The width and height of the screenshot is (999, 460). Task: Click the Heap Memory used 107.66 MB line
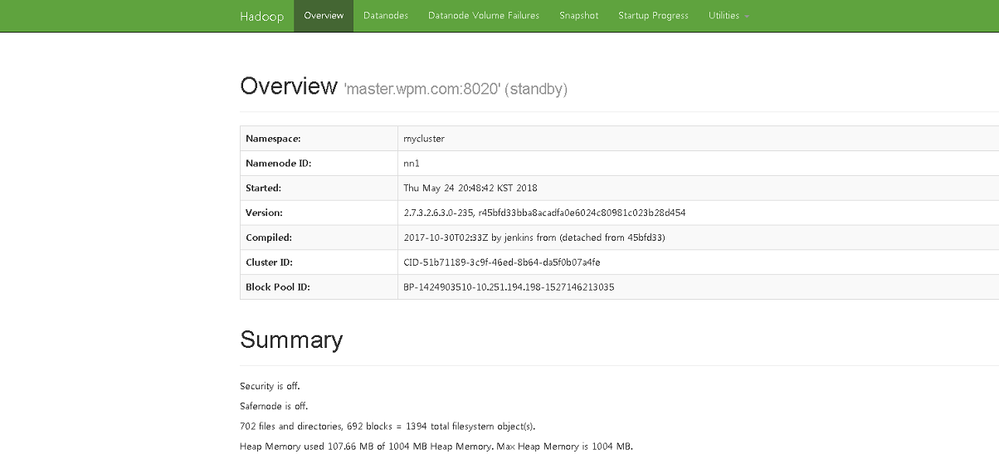[x=436, y=446]
